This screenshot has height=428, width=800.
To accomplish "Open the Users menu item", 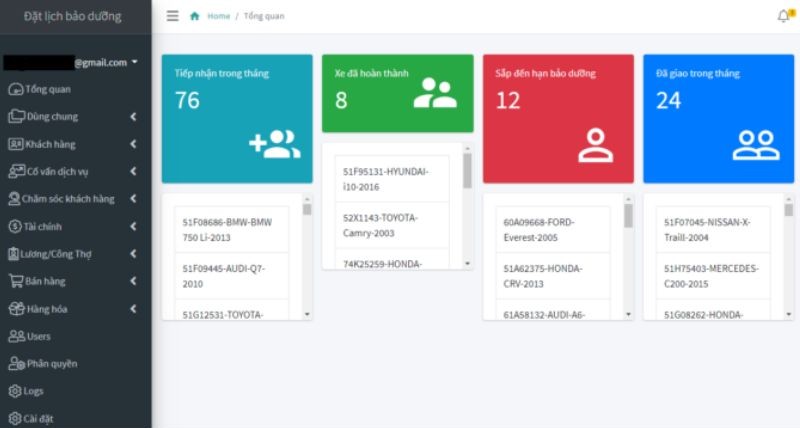I will (x=38, y=336).
